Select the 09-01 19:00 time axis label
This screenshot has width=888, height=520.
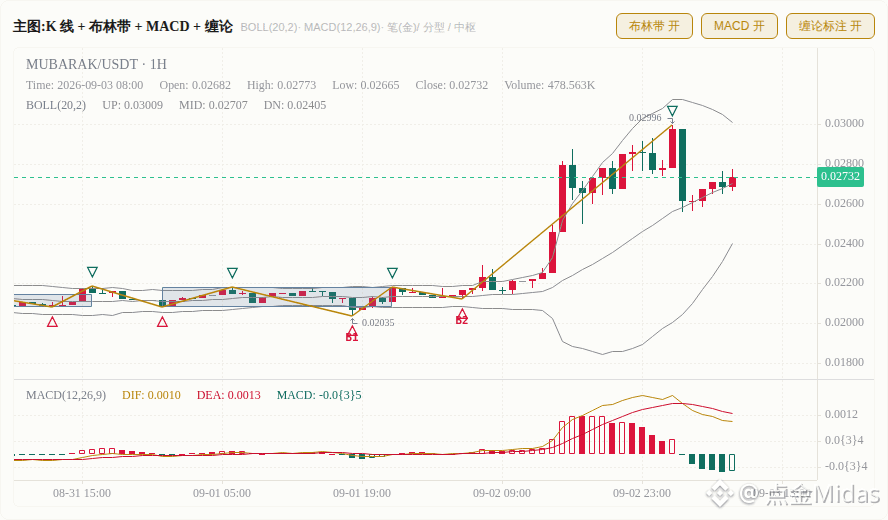pos(362,493)
